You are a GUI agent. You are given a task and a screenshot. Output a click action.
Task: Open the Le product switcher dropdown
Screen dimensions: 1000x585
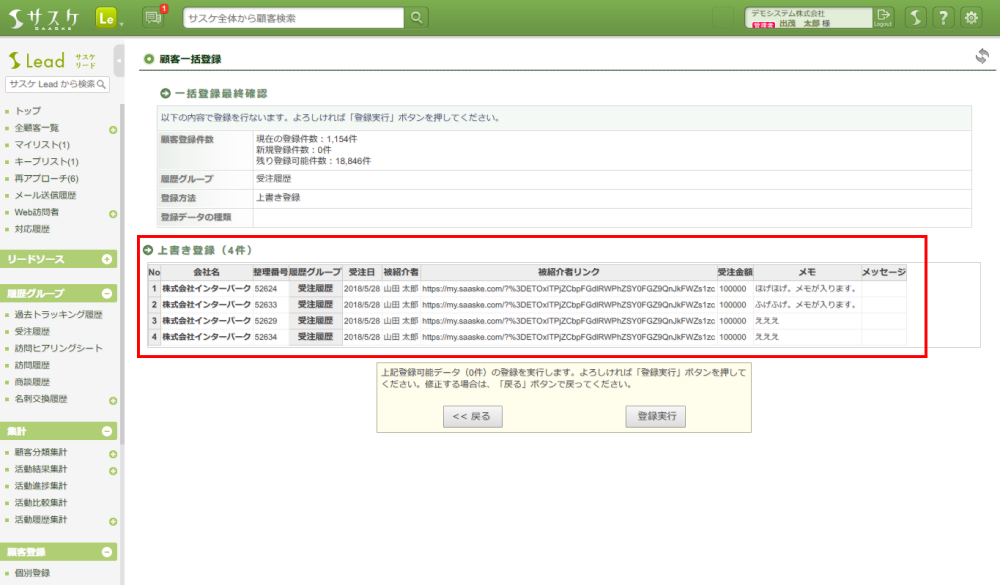(x=110, y=18)
